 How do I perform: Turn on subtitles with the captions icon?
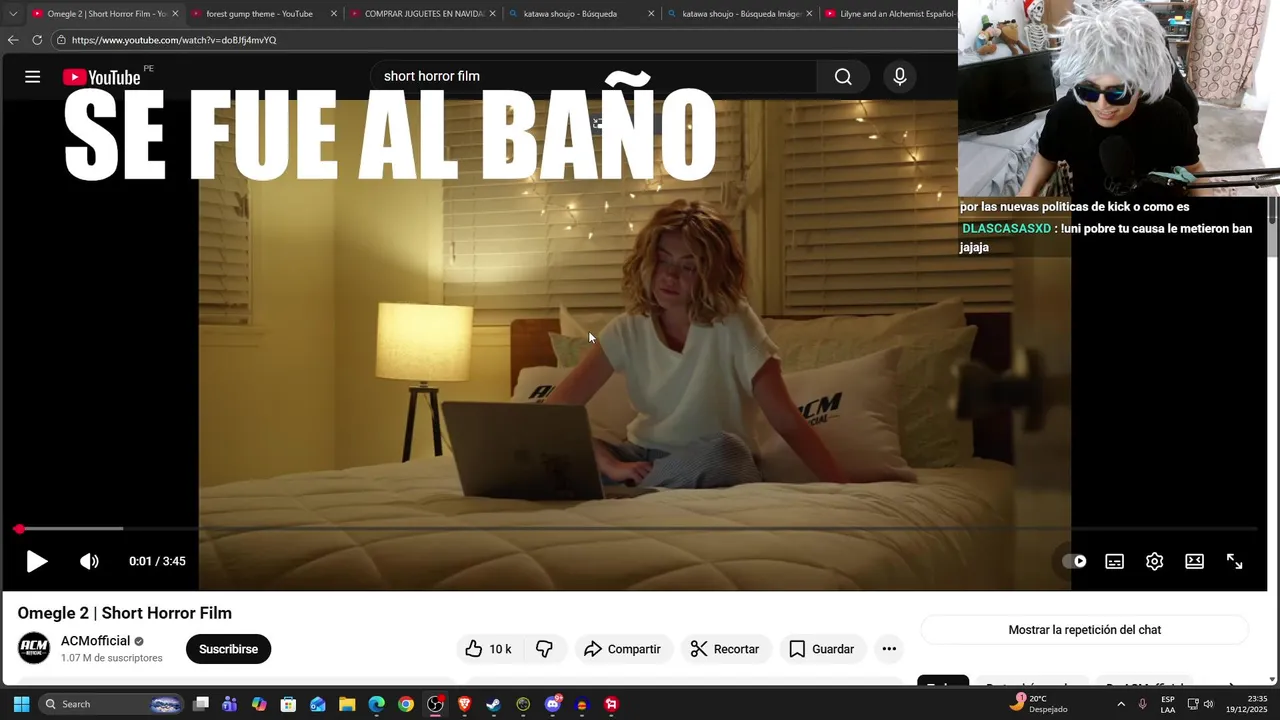(1114, 562)
